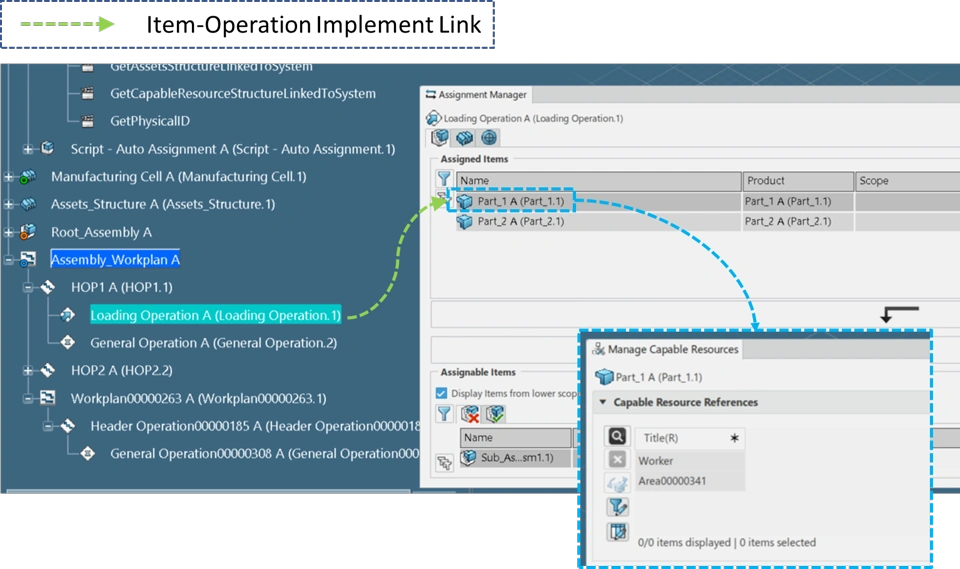Click the Scope column header
Screen dimensions: 960x569
point(907,181)
